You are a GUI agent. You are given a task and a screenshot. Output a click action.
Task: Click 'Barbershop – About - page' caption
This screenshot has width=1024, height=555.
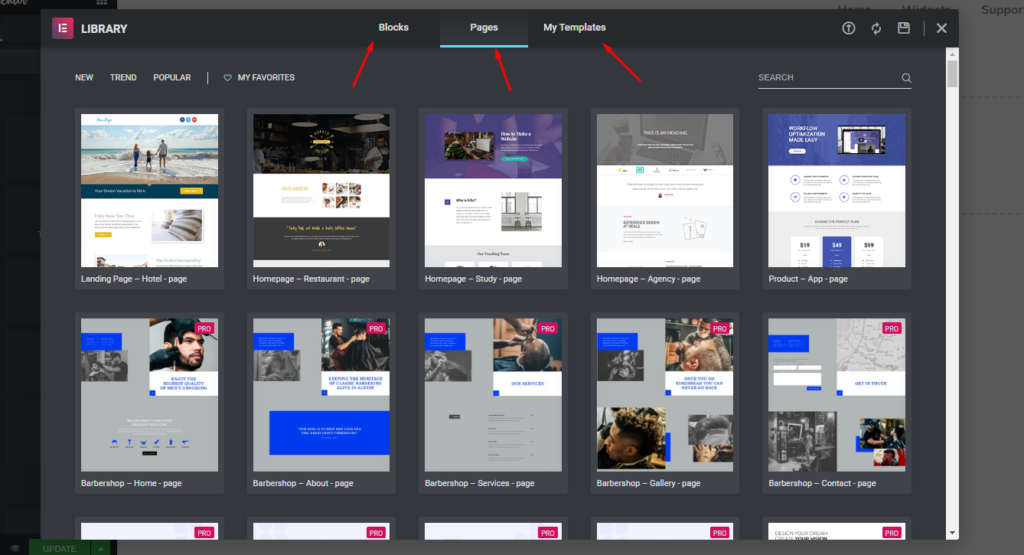[303, 483]
